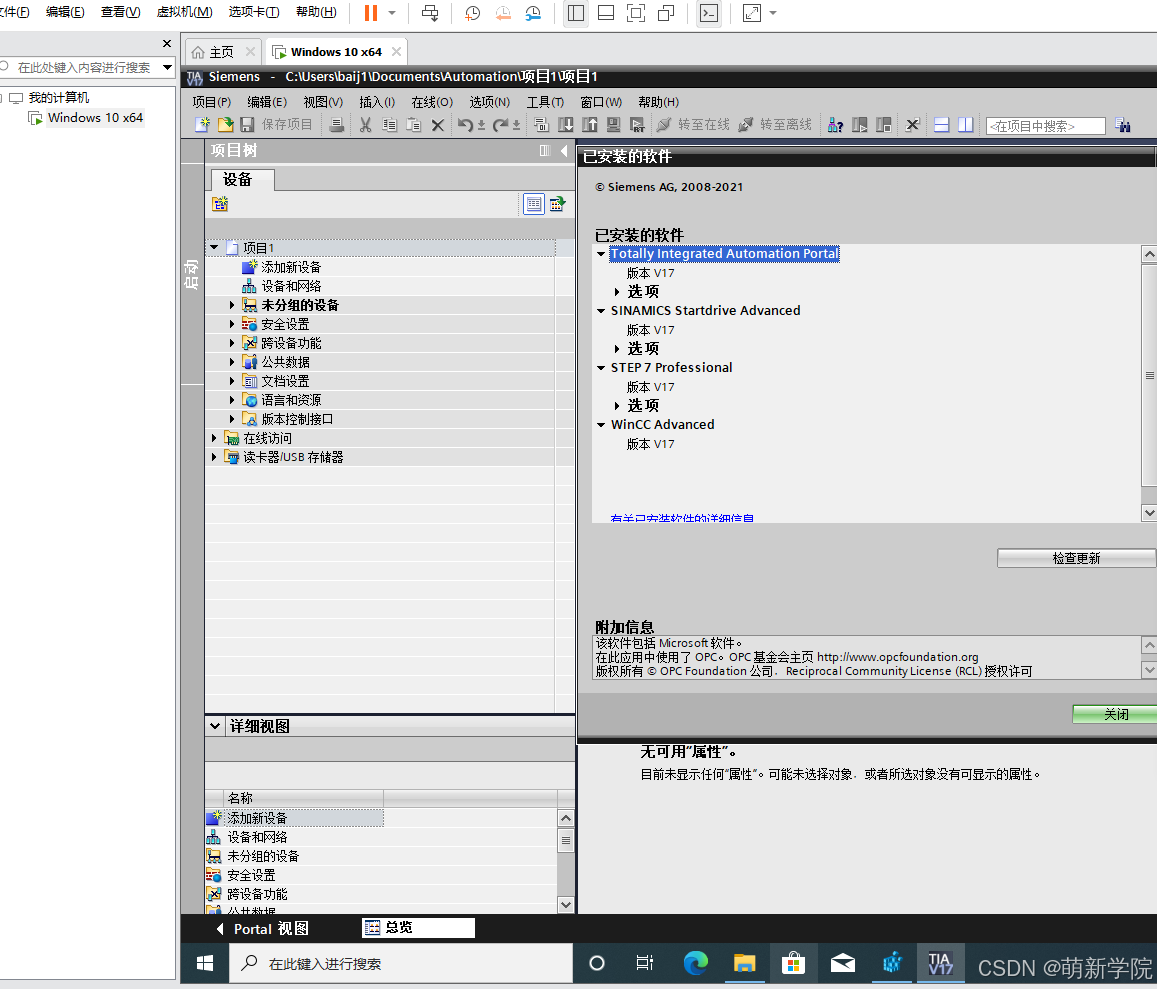Open Microsoft Edge from the taskbar
The image size is (1157, 989).
(x=695, y=963)
